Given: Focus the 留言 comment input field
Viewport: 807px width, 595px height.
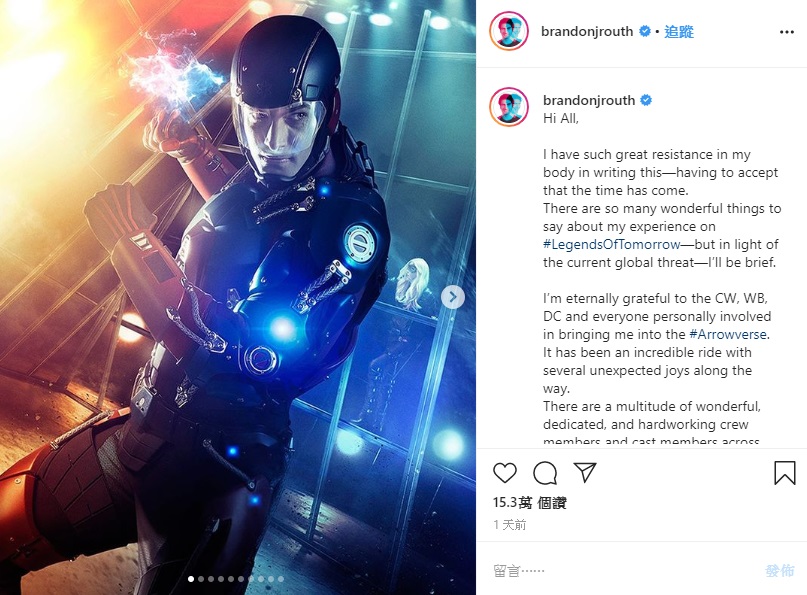Looking at the screenshot, I should tap(623, 570).
